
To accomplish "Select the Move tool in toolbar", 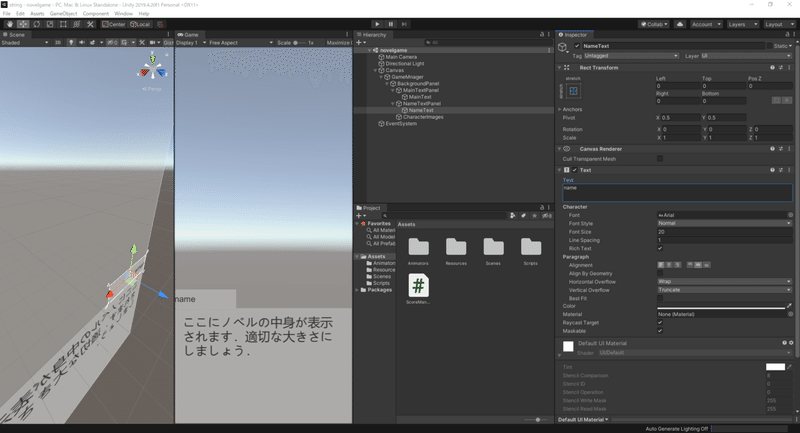I will 23,24.
